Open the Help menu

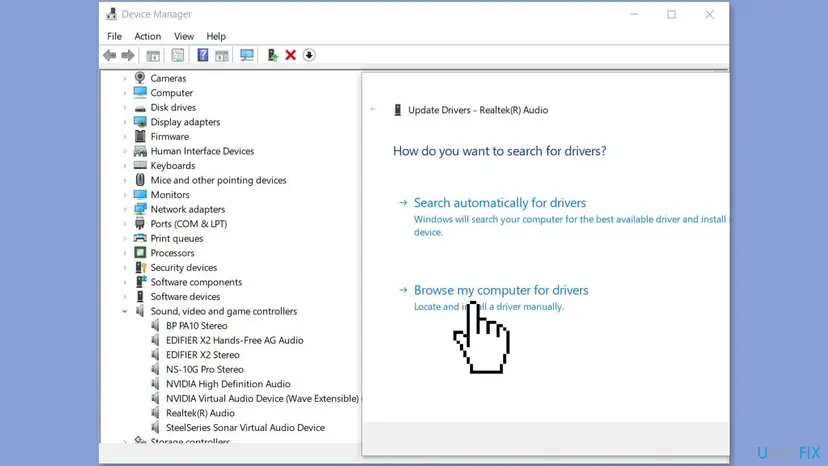tap(216, 36)
